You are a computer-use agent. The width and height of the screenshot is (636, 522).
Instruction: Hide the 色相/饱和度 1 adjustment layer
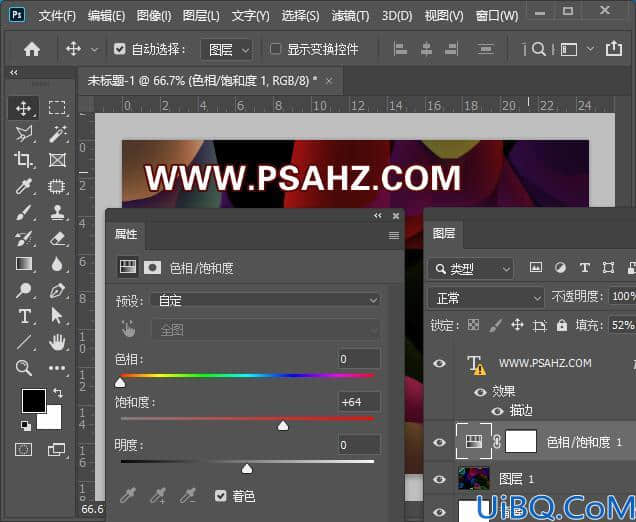[439, 442]
